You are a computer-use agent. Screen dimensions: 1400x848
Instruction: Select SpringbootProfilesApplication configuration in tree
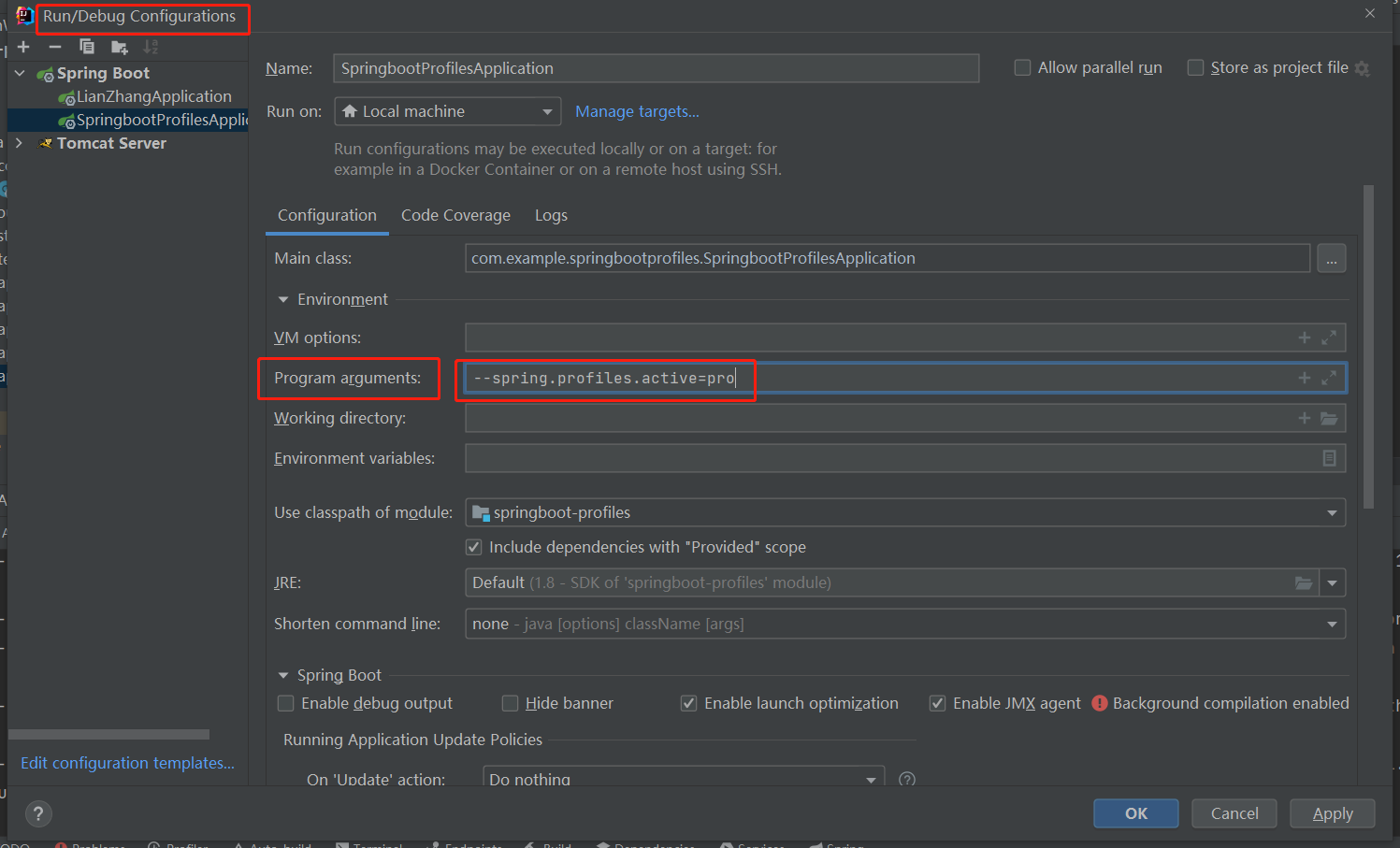pos(154,120)
